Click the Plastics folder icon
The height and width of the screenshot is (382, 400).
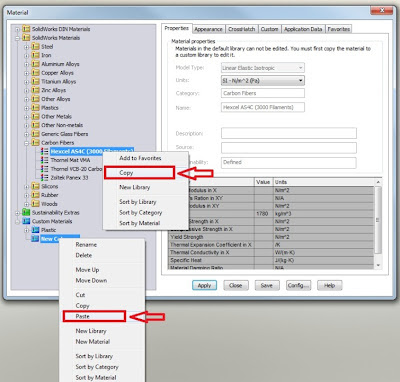(x=35, y=107)
